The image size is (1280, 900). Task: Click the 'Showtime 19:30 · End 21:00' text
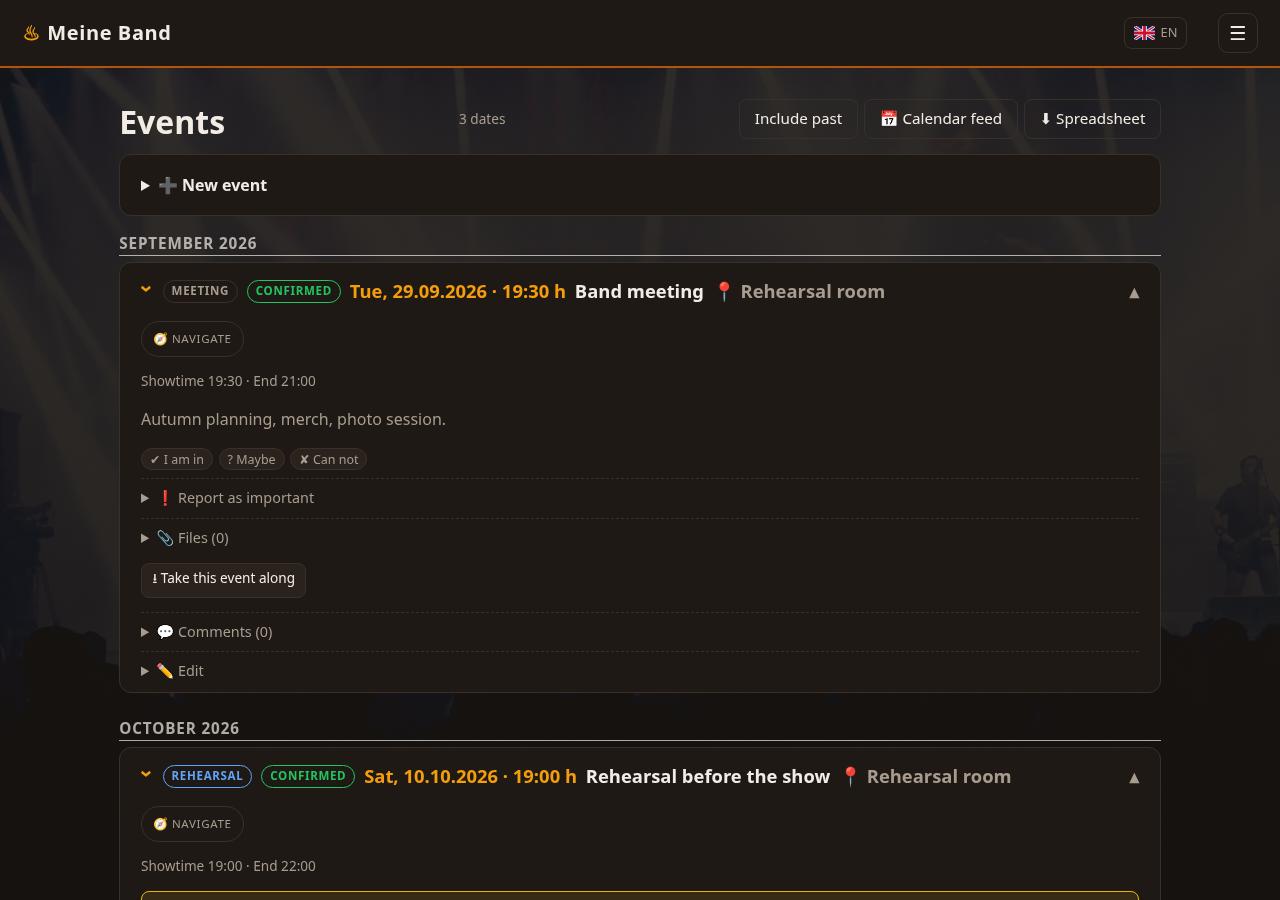228,381
